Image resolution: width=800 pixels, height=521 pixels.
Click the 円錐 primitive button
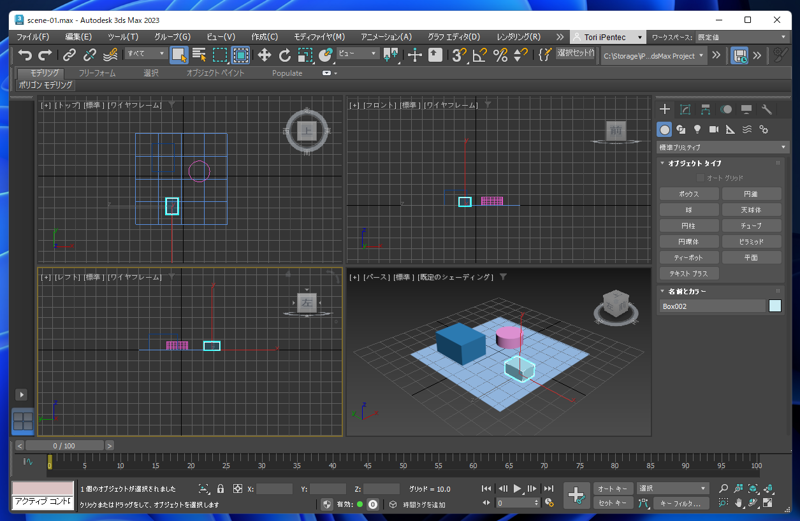(x=751, y=194)
